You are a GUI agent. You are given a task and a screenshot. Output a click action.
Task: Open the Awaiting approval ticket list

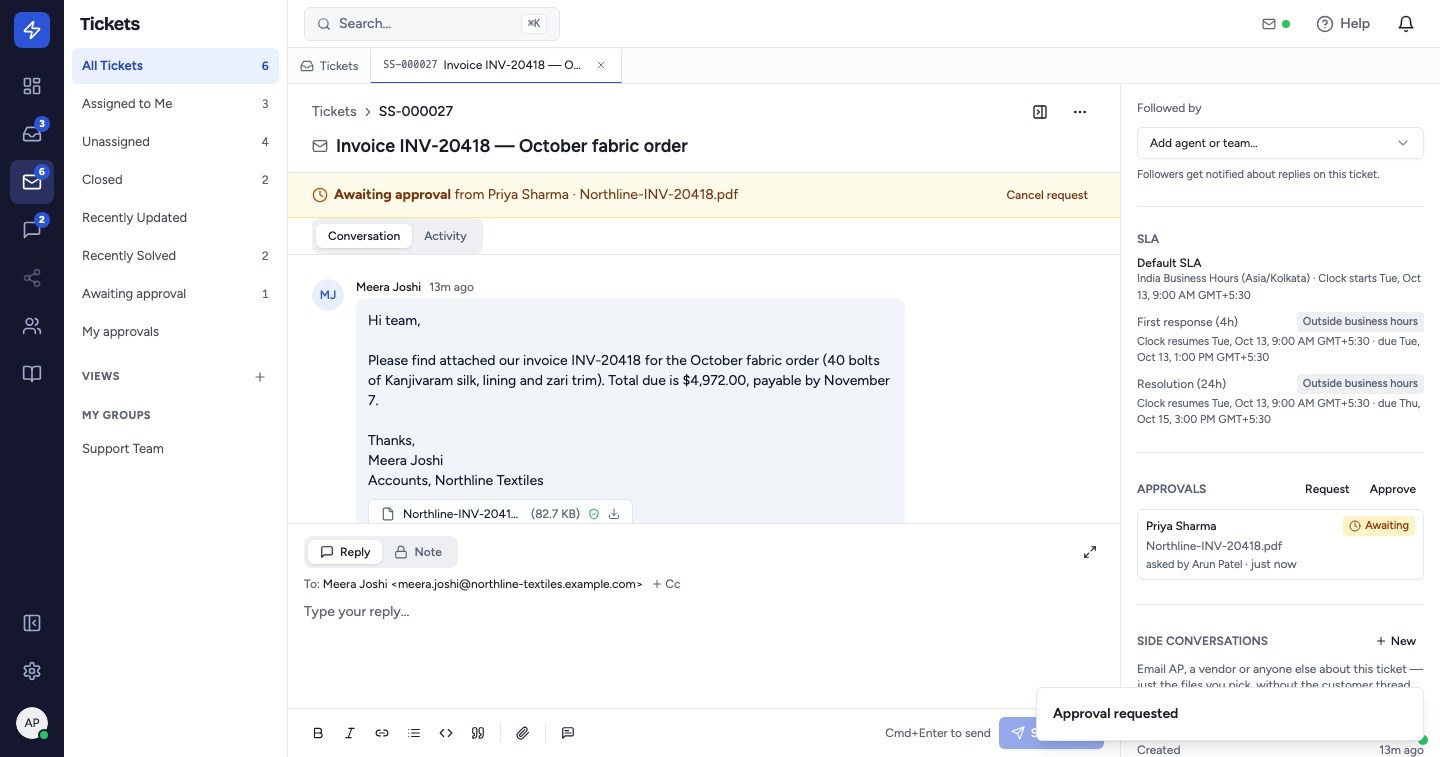click(175, 294)
